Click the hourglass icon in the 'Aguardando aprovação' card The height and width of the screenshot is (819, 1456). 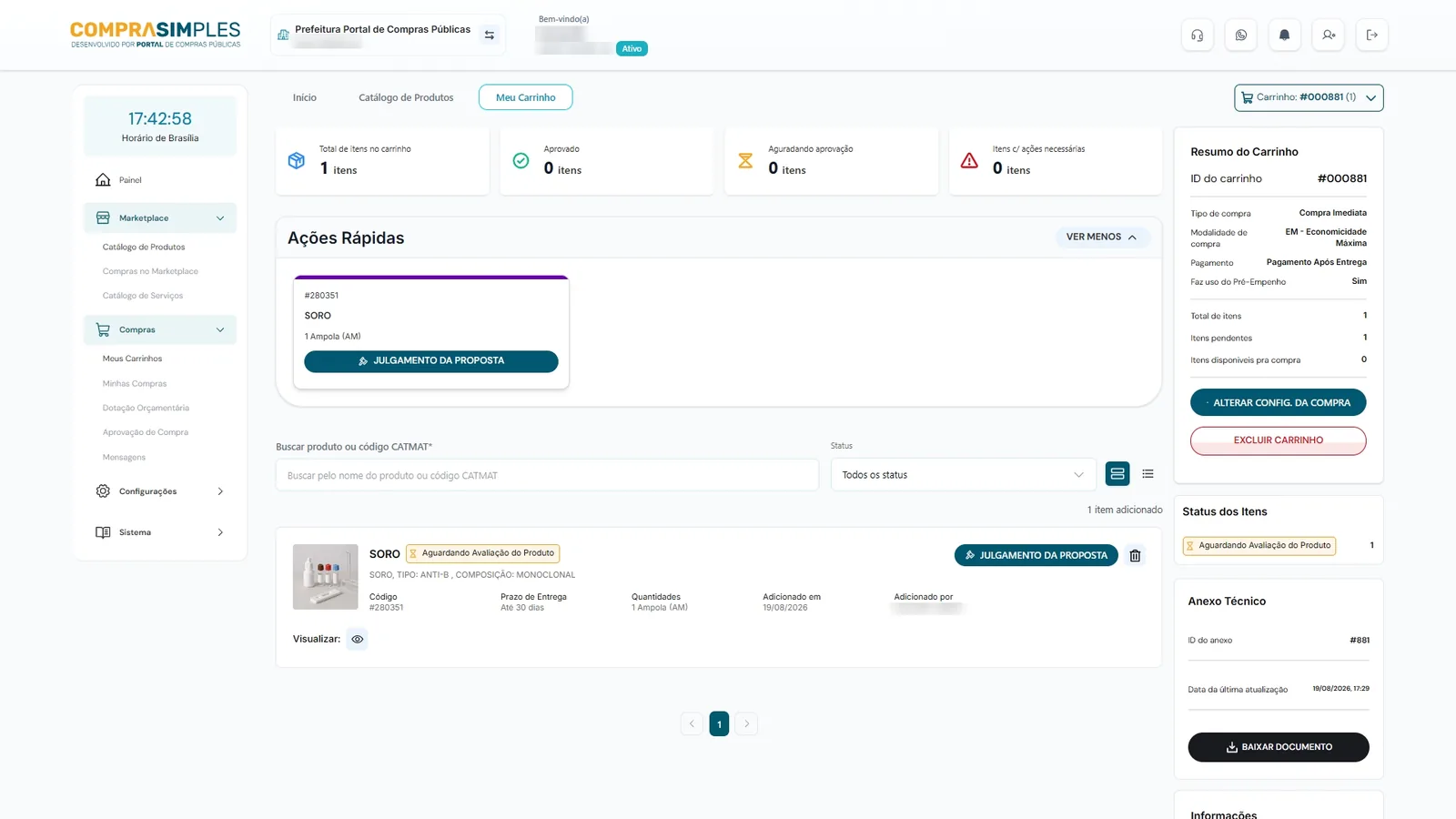coord(745,161)
